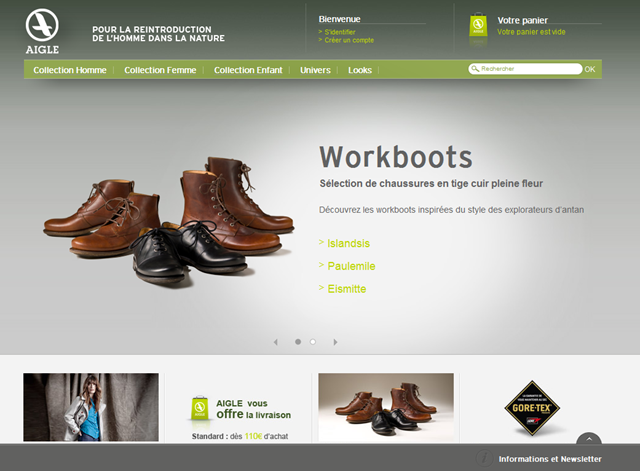Click the S'identifier link
Viewport: 640px width, 471px height.
[x=340, y=32]
